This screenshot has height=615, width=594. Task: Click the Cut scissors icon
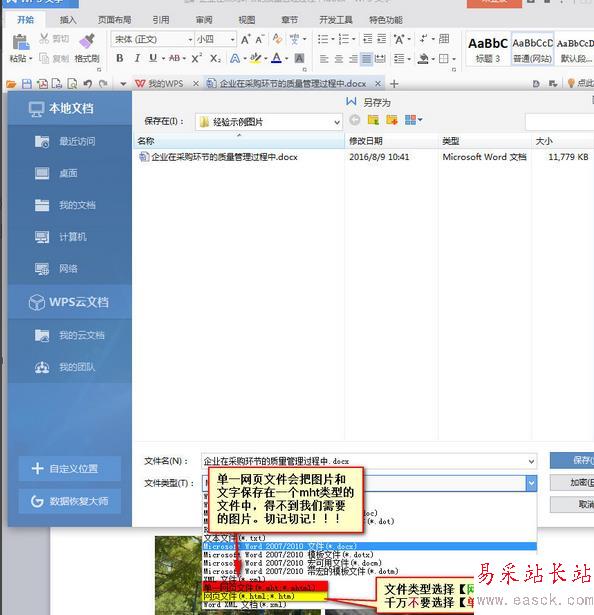(44, 38)
